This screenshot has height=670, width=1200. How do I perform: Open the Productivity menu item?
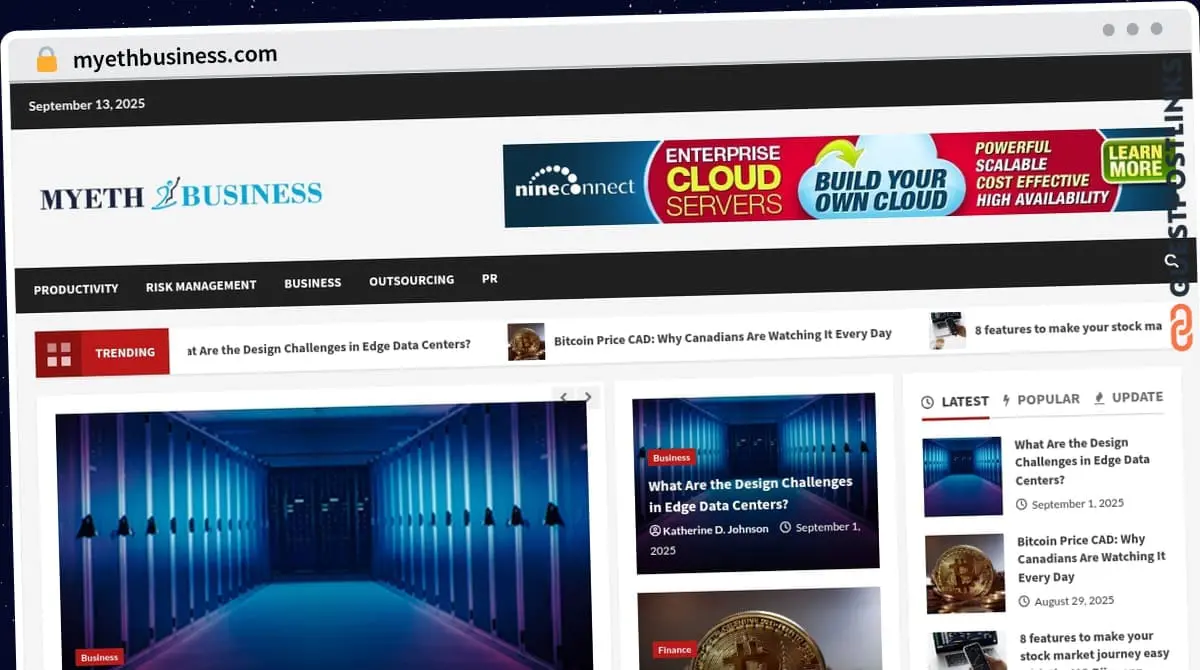[76, 288]
